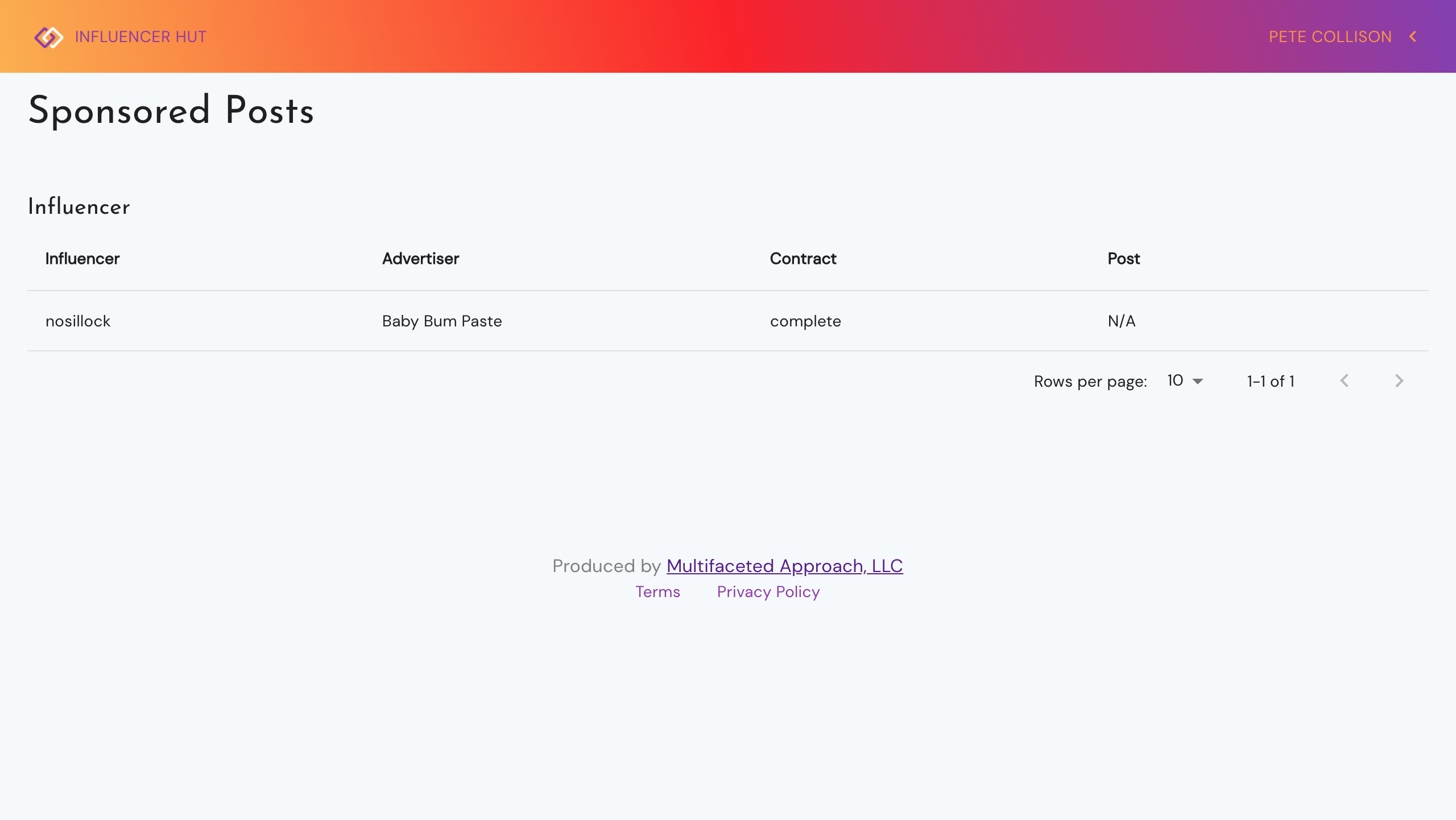1456x820 pixels.
Task: Select the nosillock influencer cell
Action: coord(78,321)
